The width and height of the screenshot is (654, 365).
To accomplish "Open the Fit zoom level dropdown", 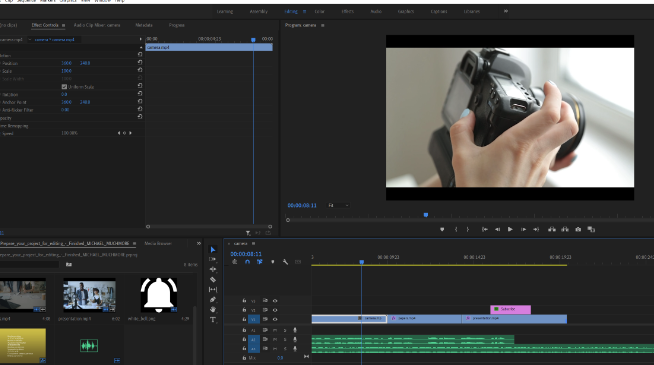I will coord(338,205).
